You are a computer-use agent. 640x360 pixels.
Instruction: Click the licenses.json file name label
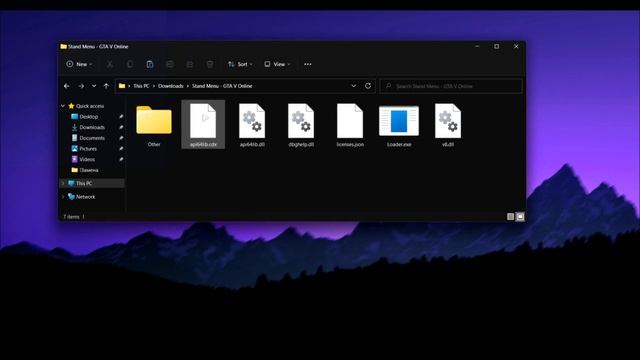(x=350, y=144)
